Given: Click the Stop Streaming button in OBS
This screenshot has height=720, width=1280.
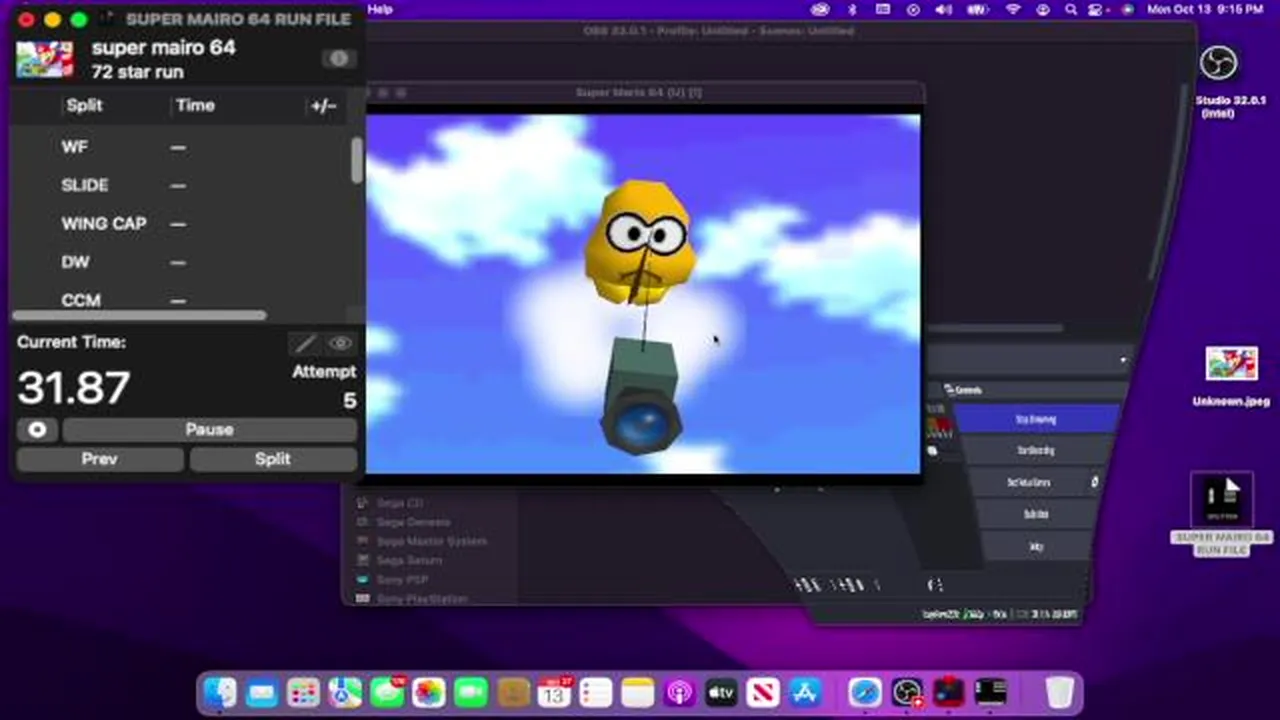Looking at the screenshot, I should [x=1036, y=420].
